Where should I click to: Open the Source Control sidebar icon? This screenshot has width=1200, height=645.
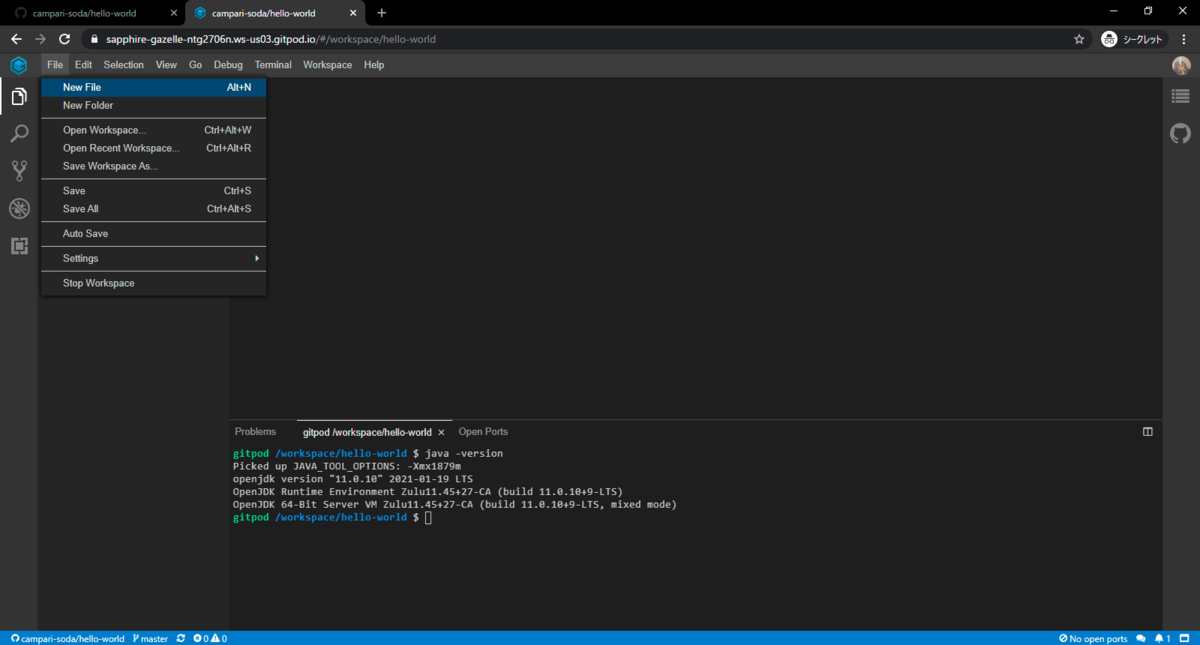[18, 170]
